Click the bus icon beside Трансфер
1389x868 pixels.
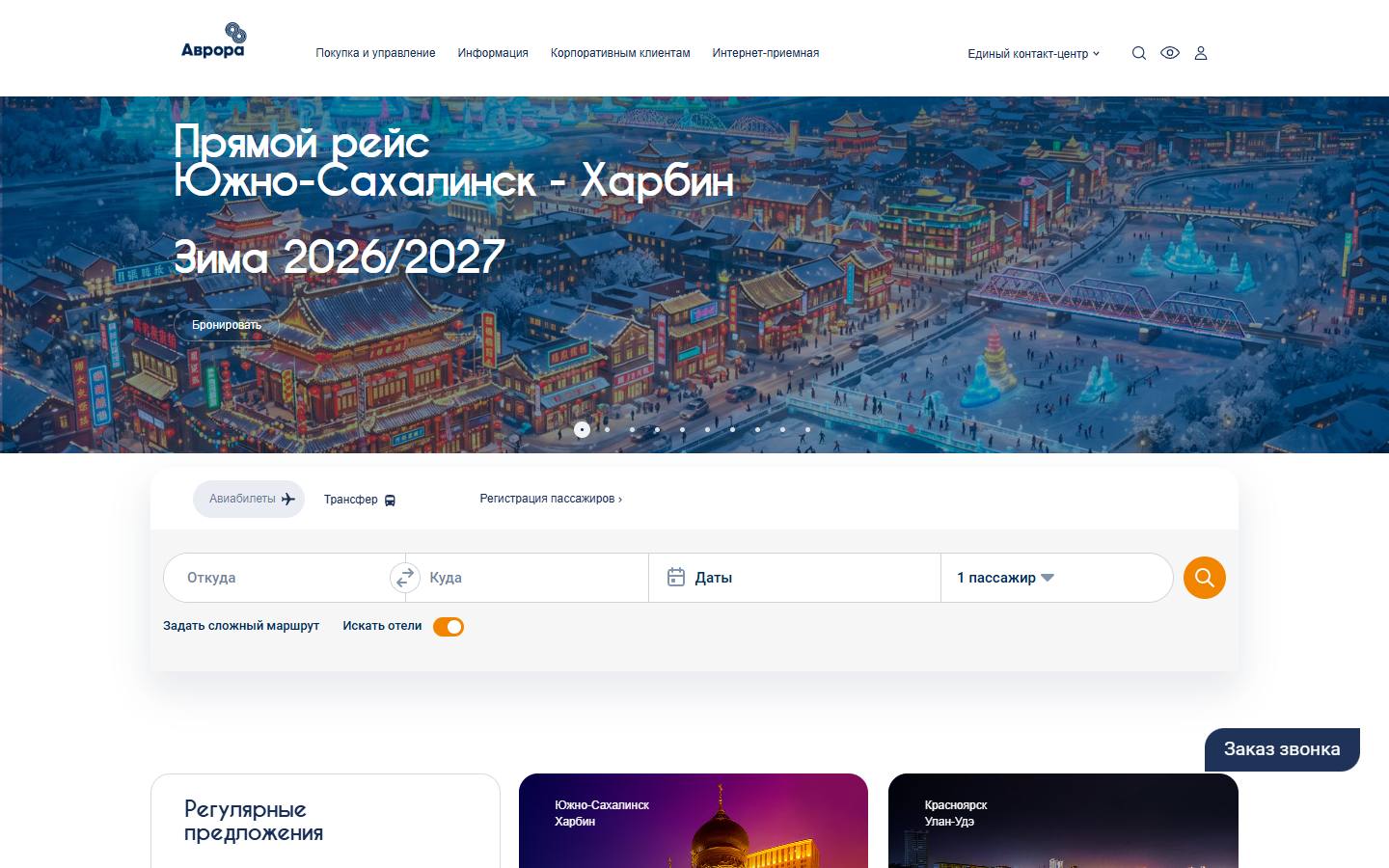coord(390,501)
